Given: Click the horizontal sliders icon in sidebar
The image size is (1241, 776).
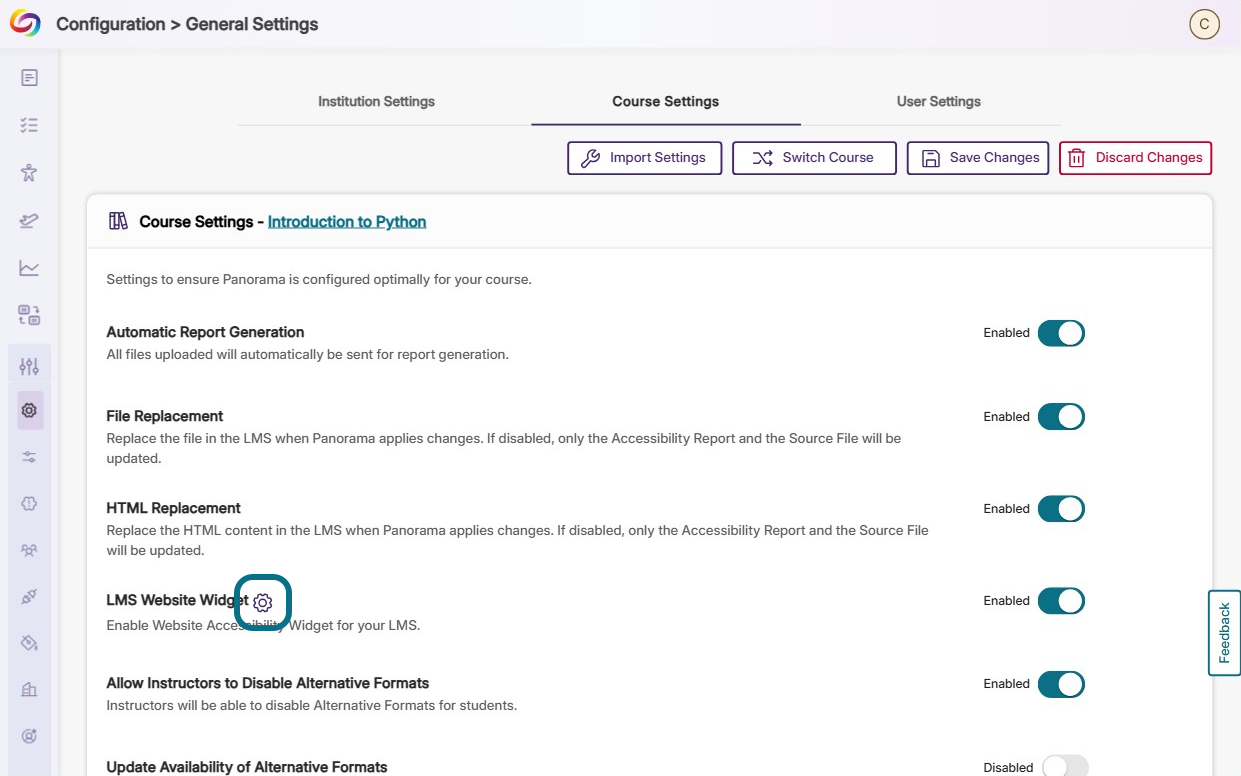Looking at the screenshot, I should (29, 457).
